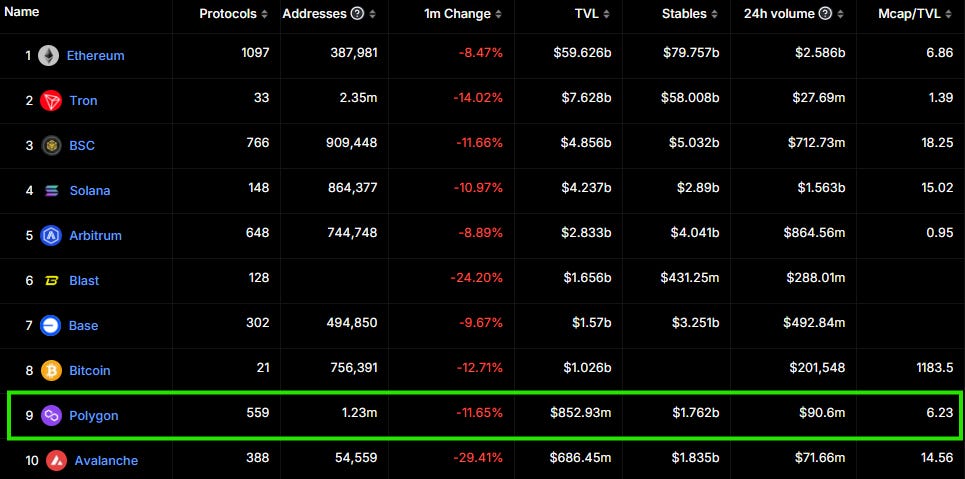Select Blast 1m change -24.20%
Screen dimensions: 965x479
pos(476,278)
